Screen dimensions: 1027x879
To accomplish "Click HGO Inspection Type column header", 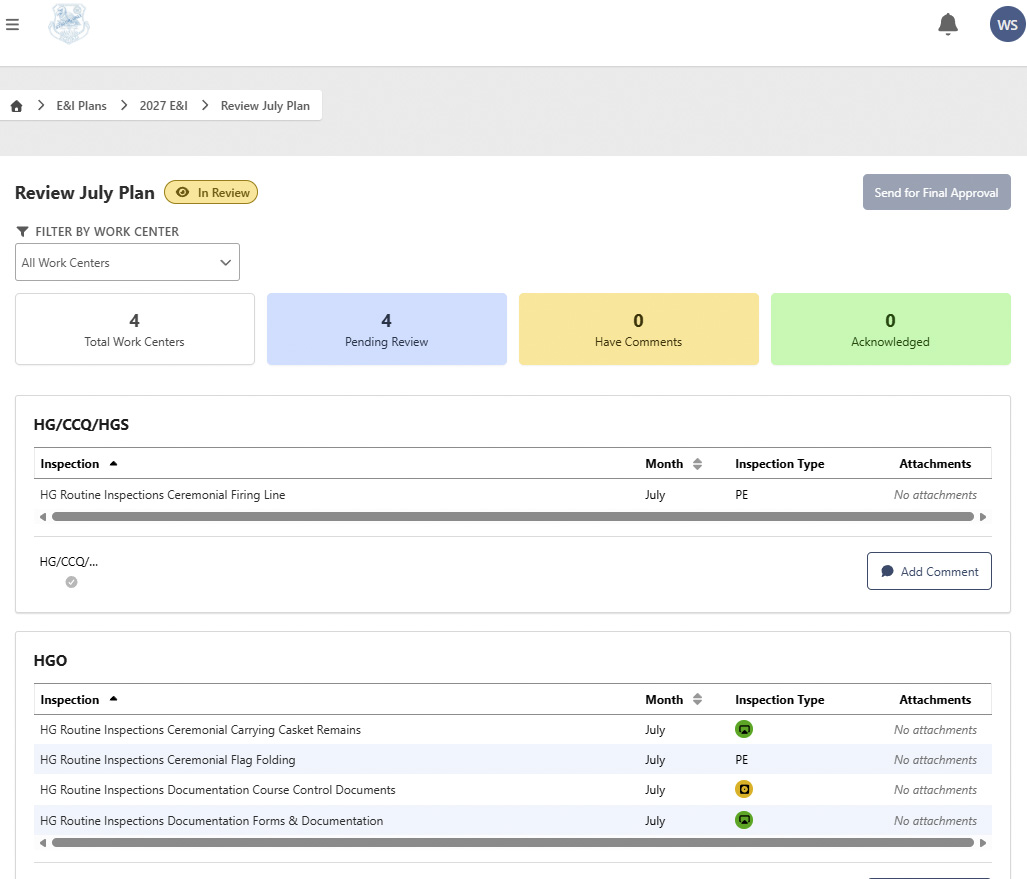I will (x=779, y=700).
